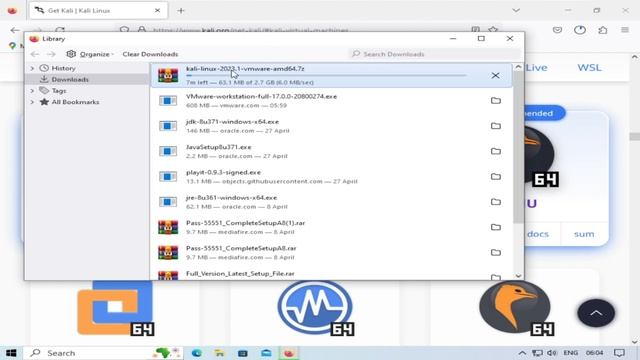Open folder for jre-8u361-windows-x64.exe
Screen dimensions: 640x360
496,202
